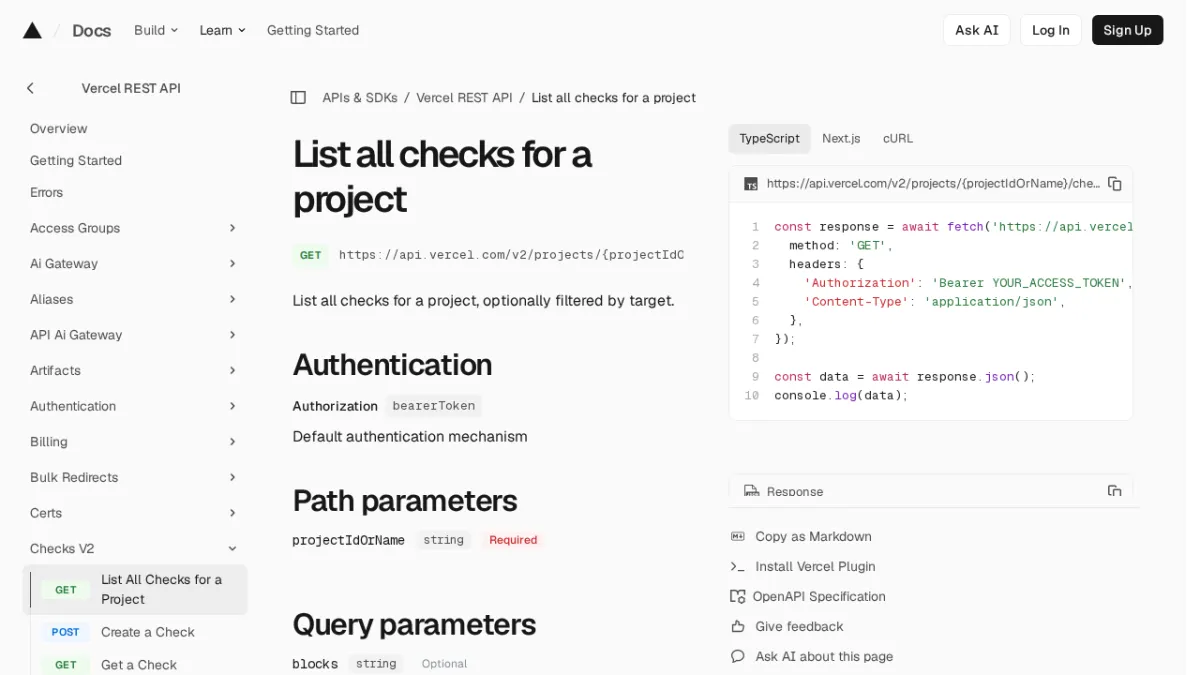The width and height of the screenshot is (1200, 675).
Task: Select List All Checks for a Project item
Action: [x=135, y=590]
